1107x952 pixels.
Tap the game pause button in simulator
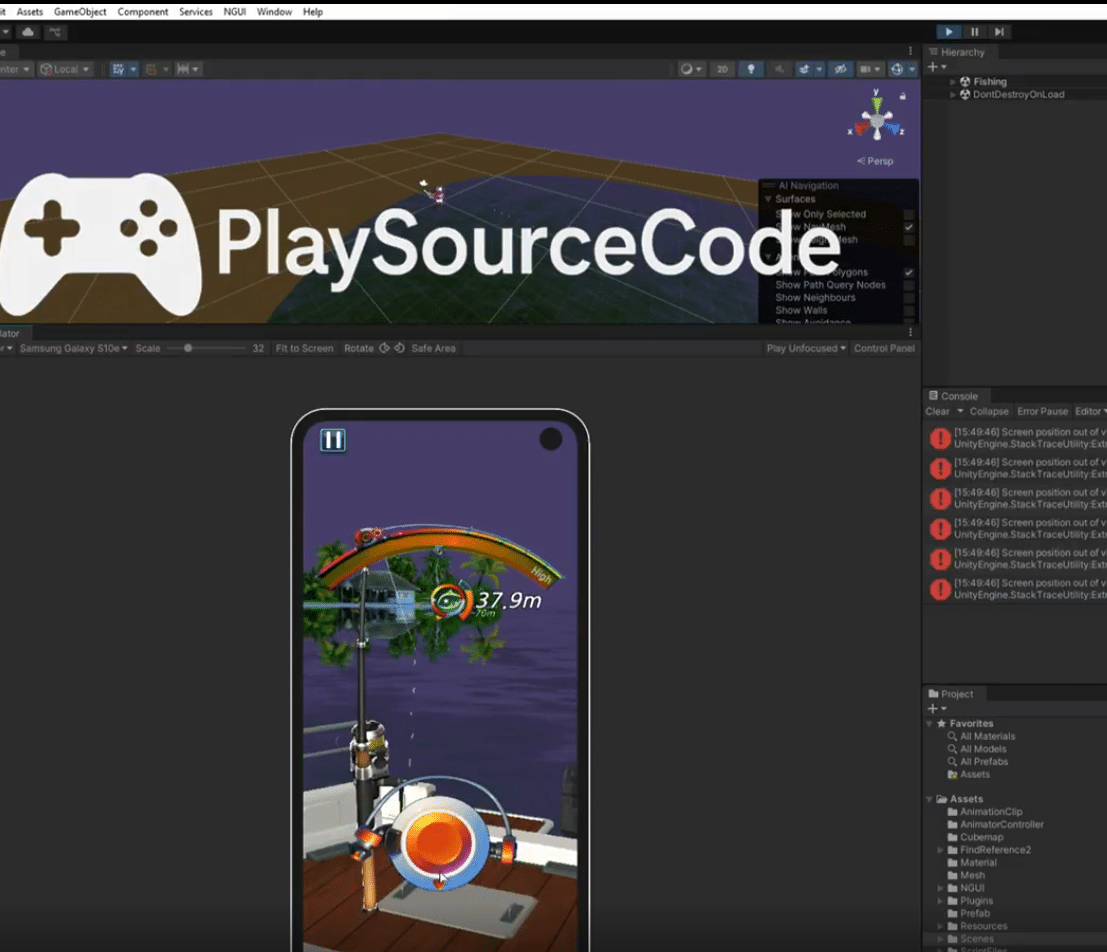point(333,440)
